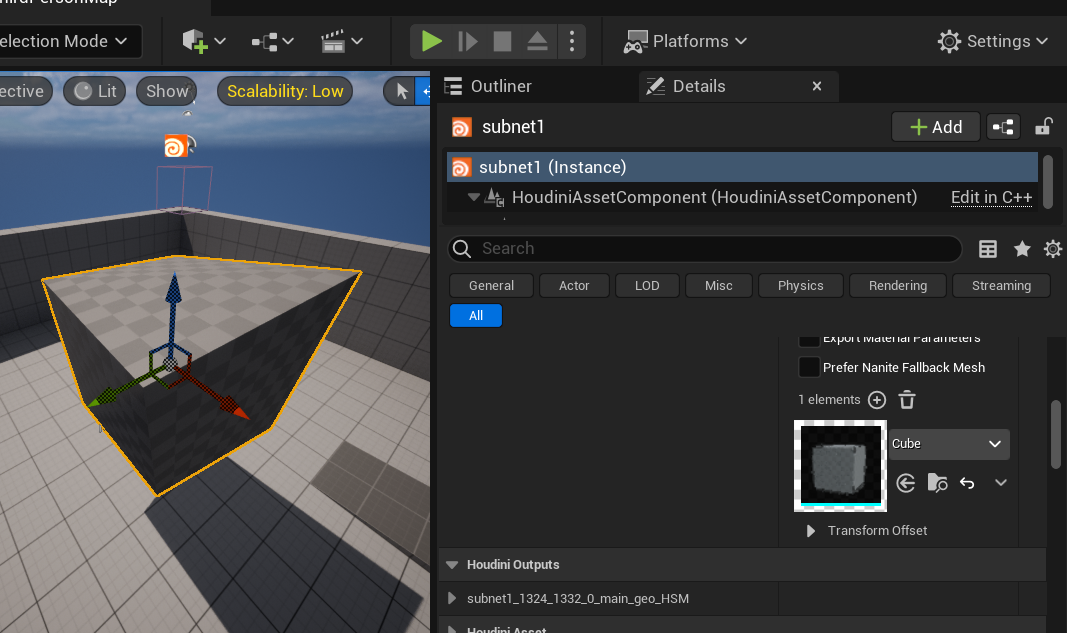The image size is (1067, 633).
Task: Toggle the Details panel lock icon
Action: pos(1044,127)
